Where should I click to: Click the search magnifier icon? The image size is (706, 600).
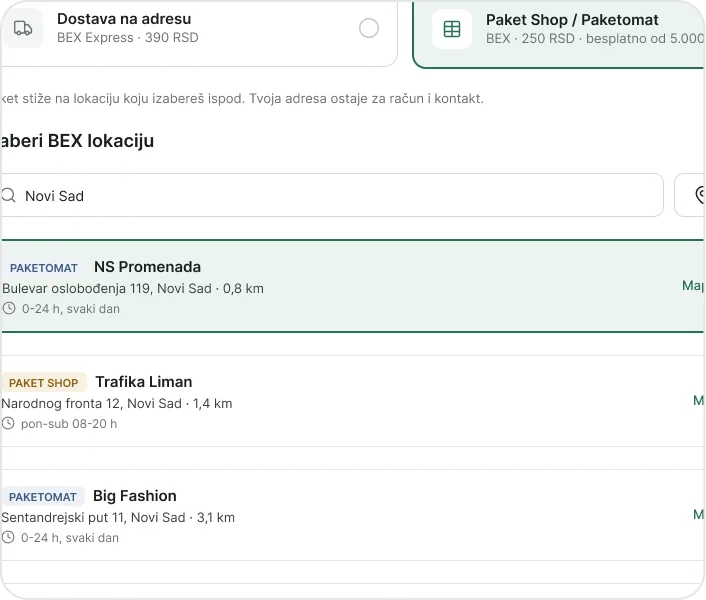point(8,195)
